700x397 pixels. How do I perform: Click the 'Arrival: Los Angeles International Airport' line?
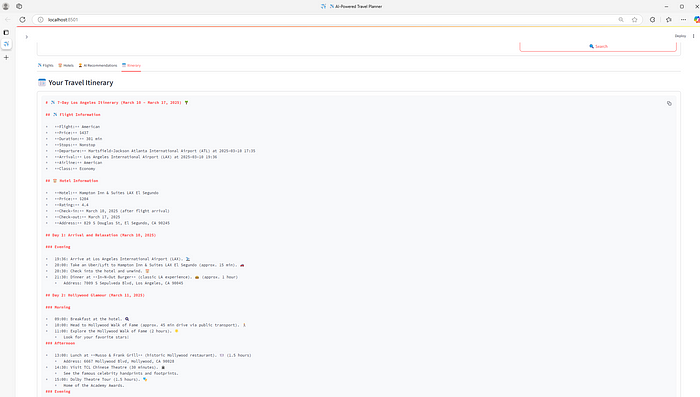(x=136, y=157)
